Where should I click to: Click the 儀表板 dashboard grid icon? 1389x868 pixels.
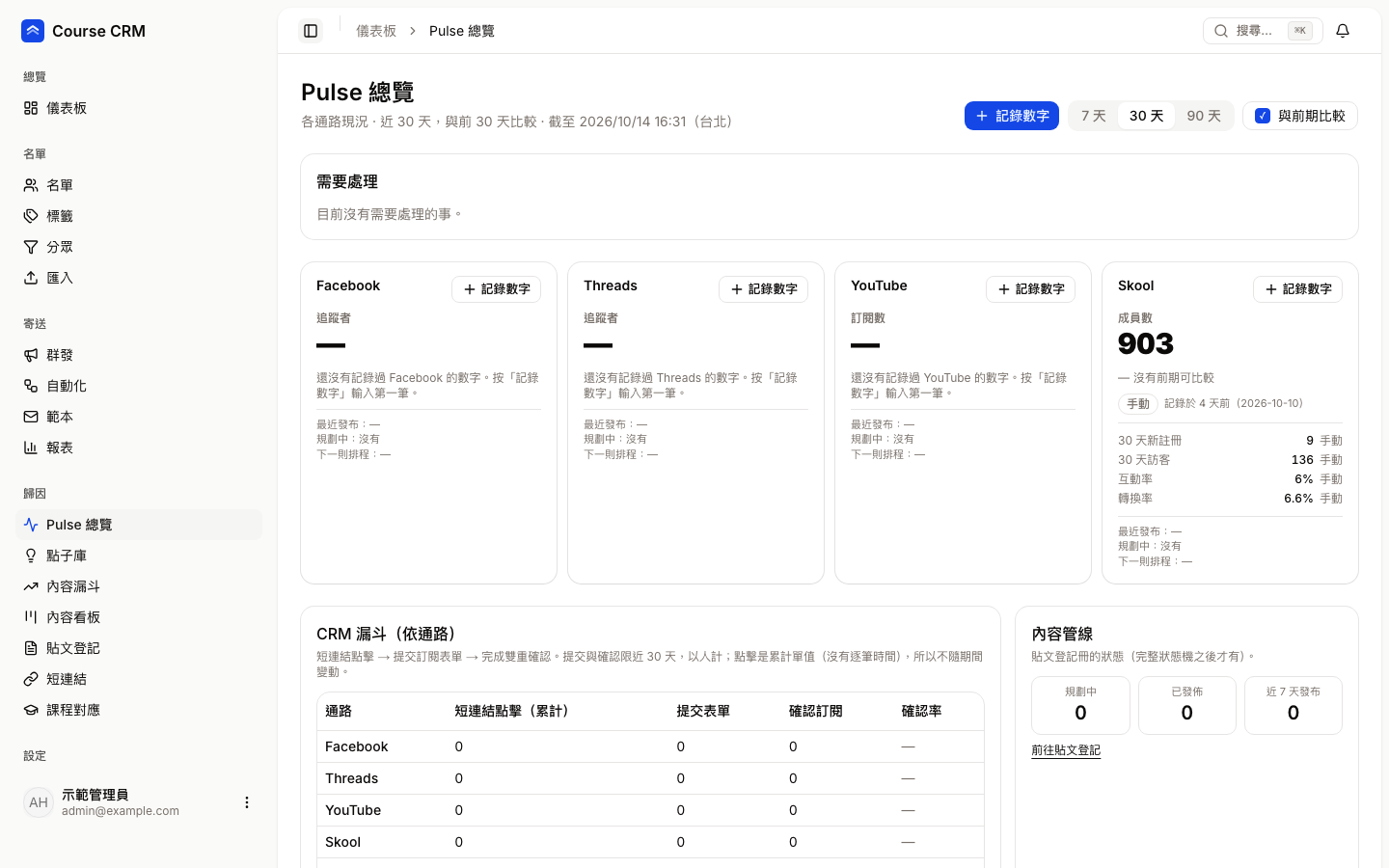click(31, 108)
